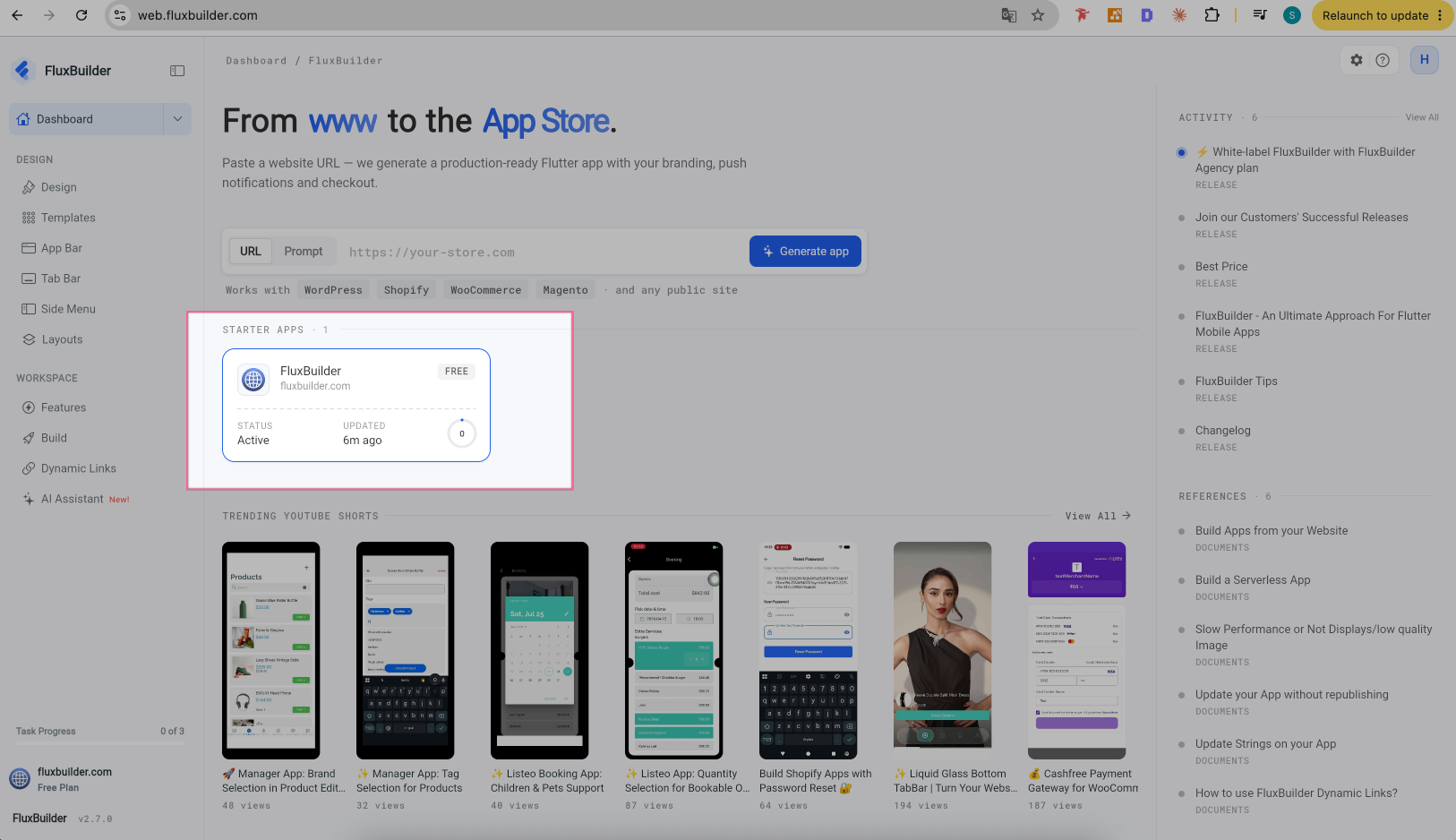This screenshot has width=1456, height=840.
Task: Click View All for YouTube Shorts
Action: point(1098,516)
